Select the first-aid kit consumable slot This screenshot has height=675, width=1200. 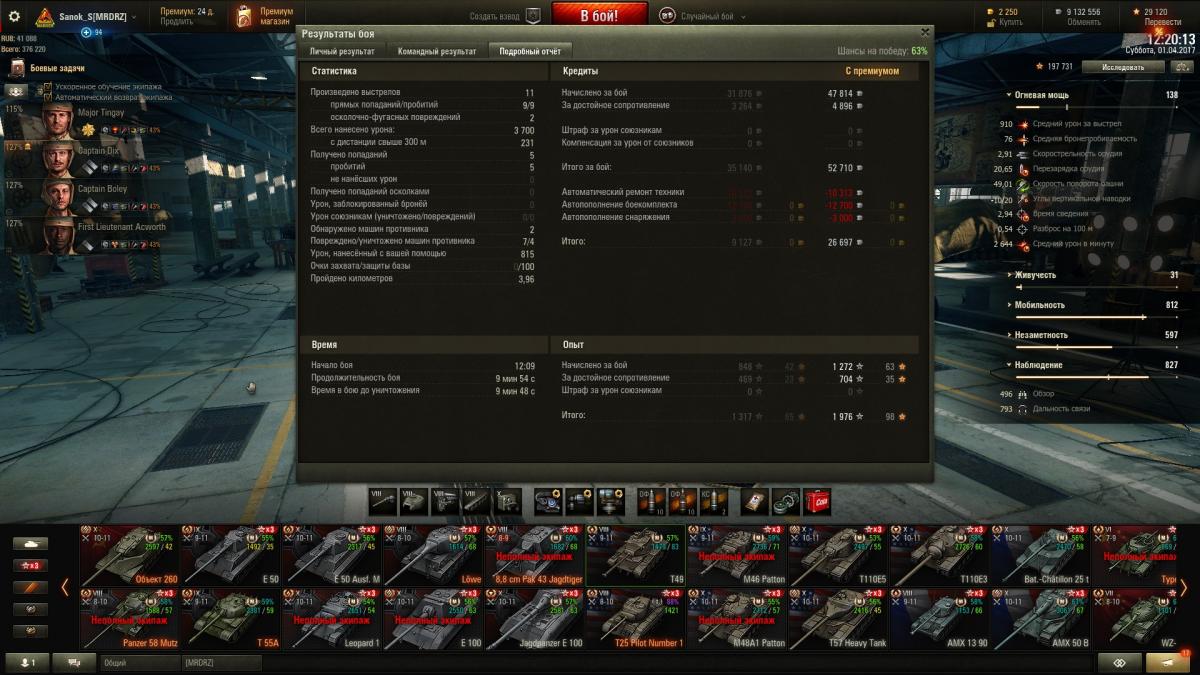(x=756, y=500)
